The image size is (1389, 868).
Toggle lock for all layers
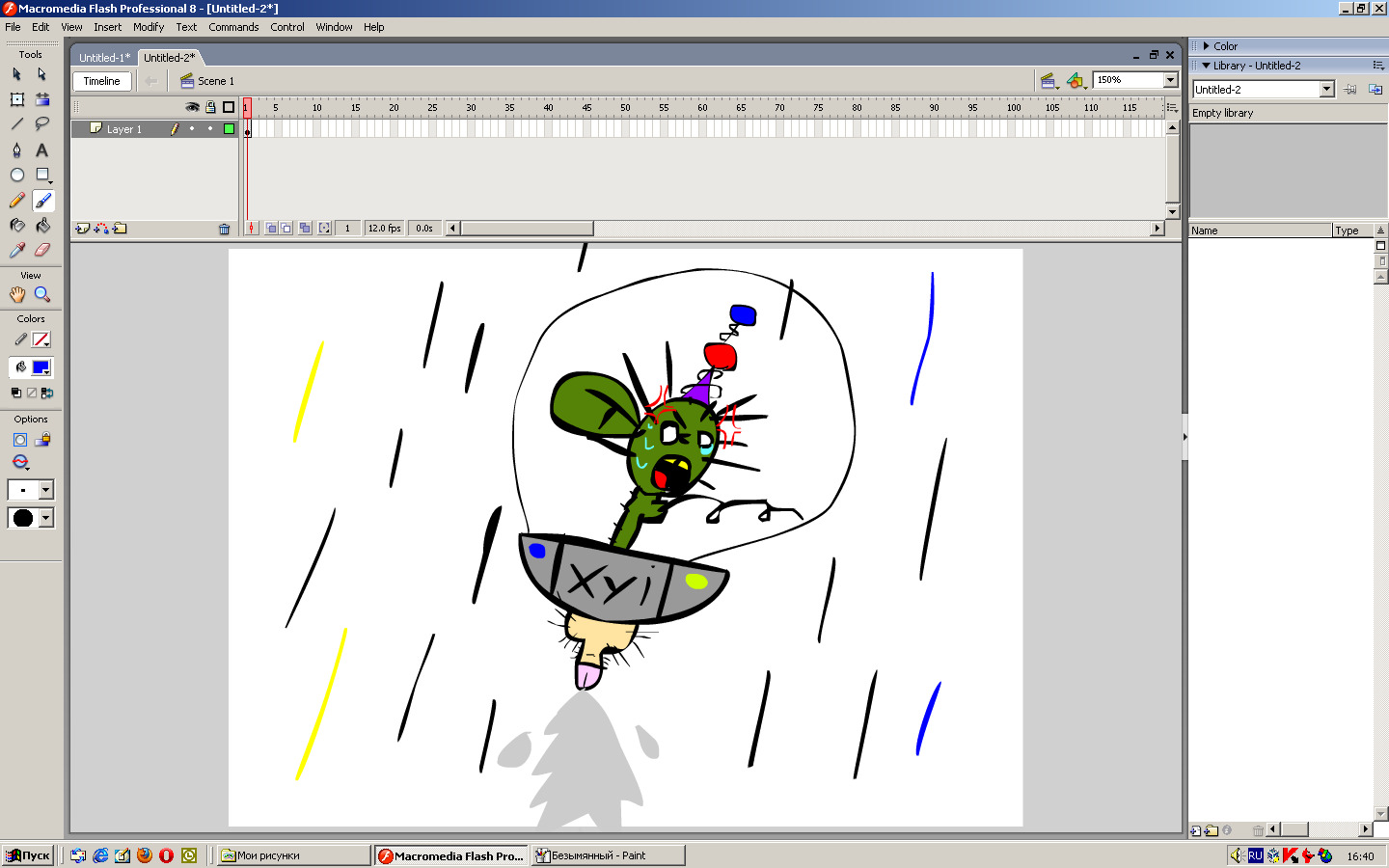pos(210,107)
